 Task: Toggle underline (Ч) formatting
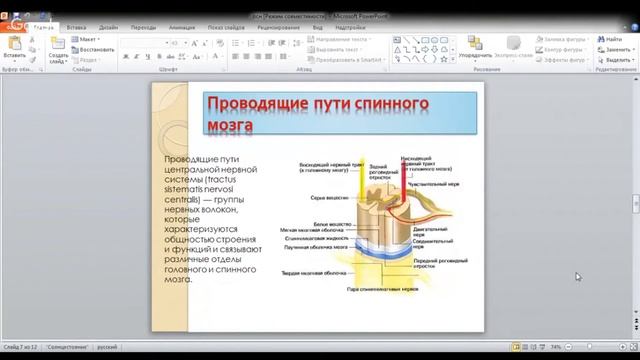[x=147, y=56]
